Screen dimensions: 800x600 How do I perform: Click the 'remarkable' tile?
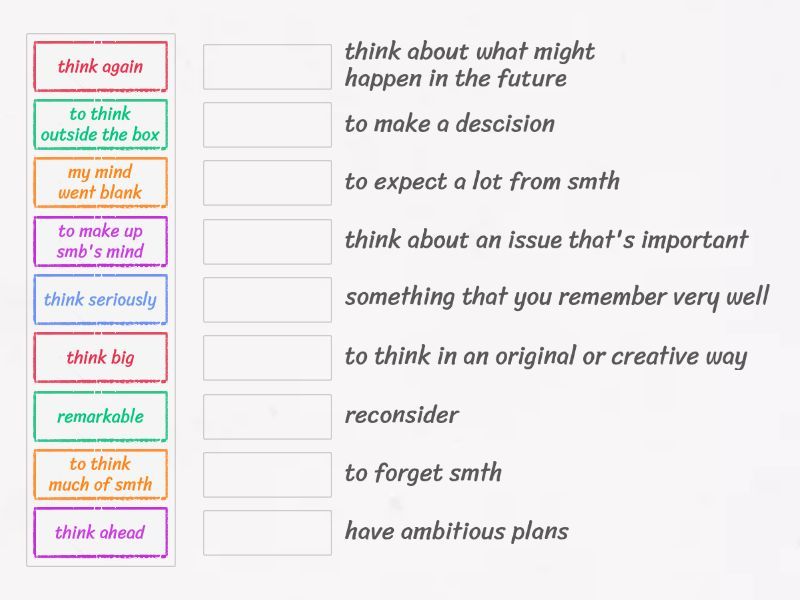pos(100,416)
